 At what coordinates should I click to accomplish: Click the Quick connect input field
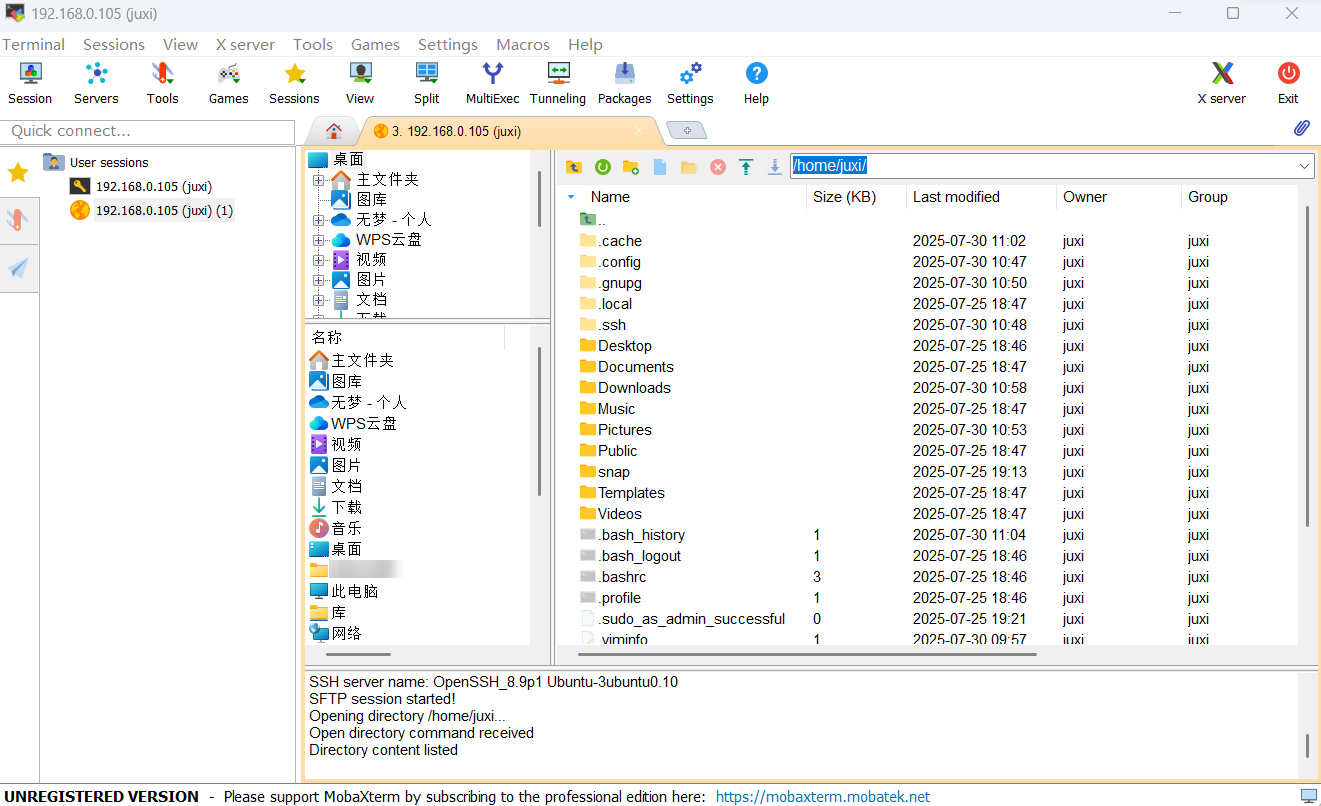[x=148, y=131]
